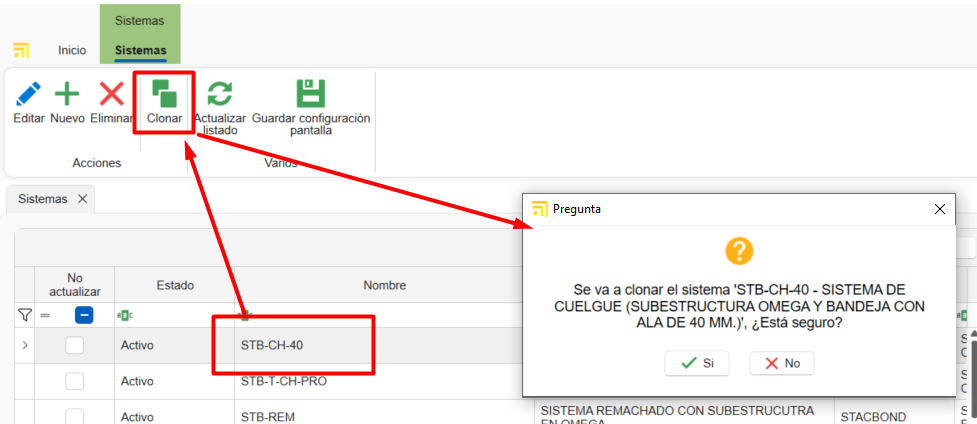This screenshot has width=977, height=424.
Task: Click the funnel filter icon in grid
Action: coord(25,315)
